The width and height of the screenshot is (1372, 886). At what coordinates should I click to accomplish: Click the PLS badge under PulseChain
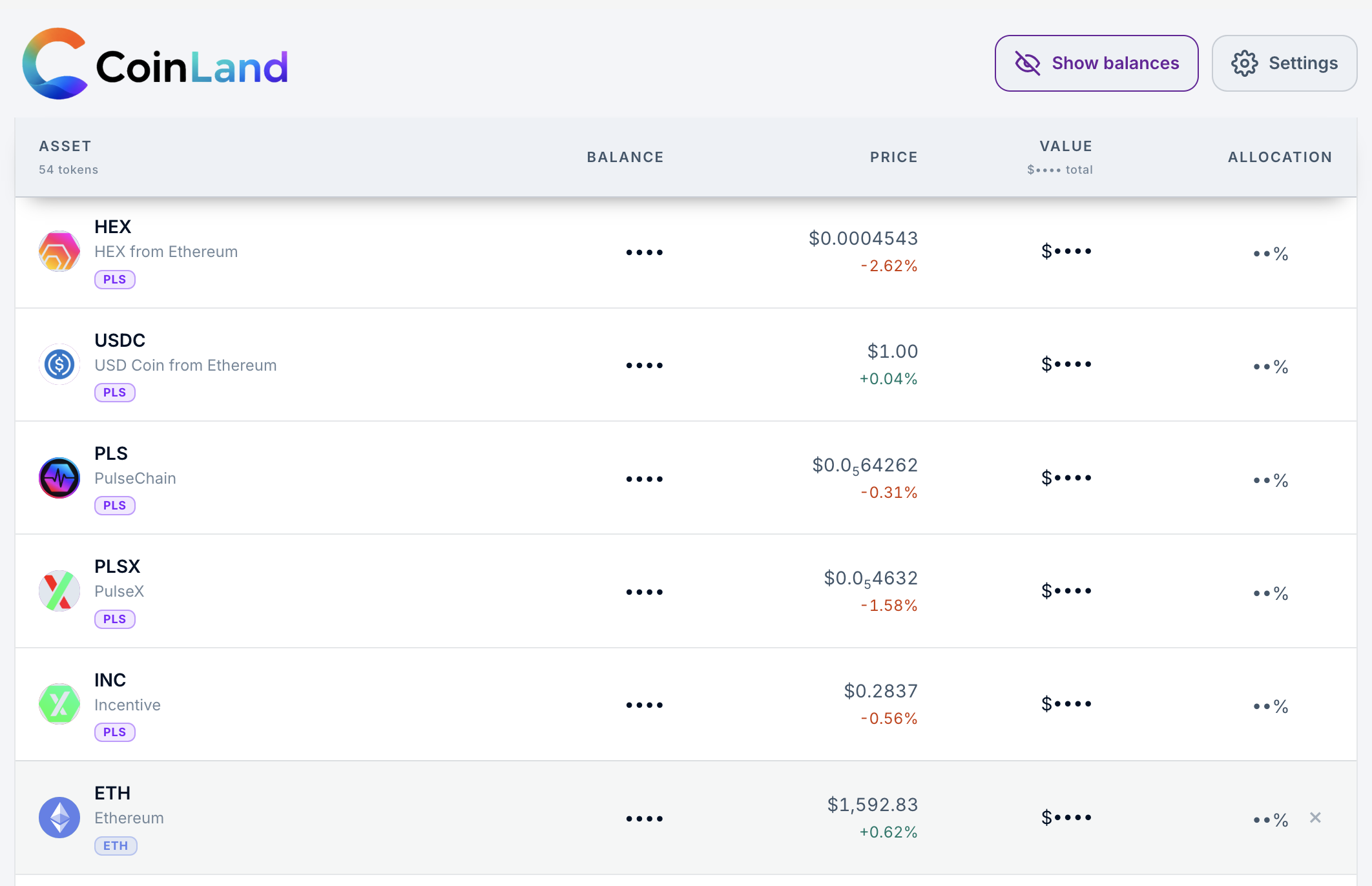pyautogui.click(x=115, y=506)
